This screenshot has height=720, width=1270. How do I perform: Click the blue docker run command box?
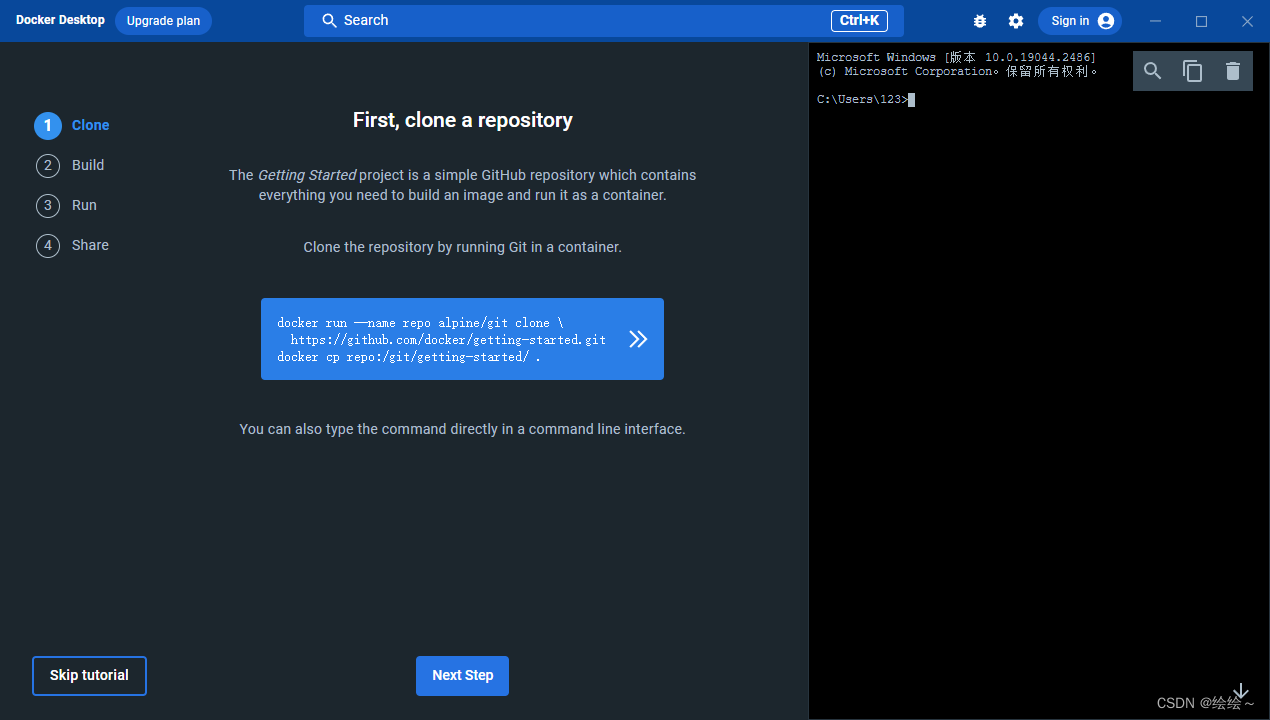(462, 339)
